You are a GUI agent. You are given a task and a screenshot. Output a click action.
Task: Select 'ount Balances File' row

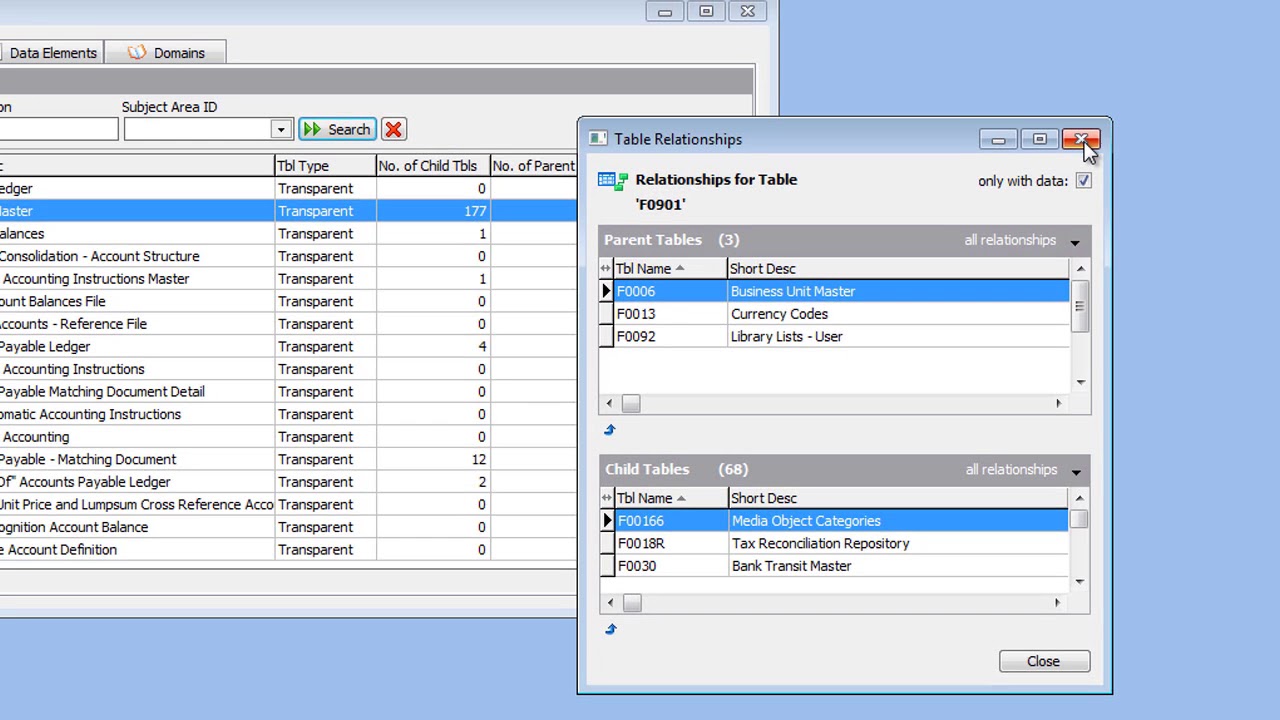click(x=288, y=301)
